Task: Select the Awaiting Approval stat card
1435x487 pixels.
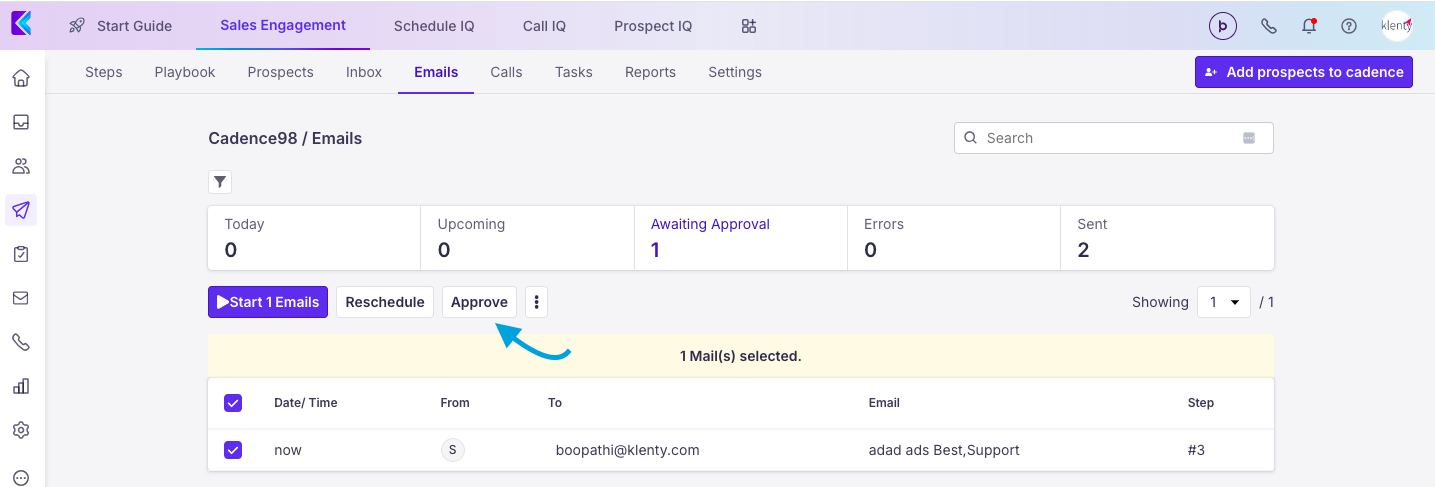Action: point(740,238)
